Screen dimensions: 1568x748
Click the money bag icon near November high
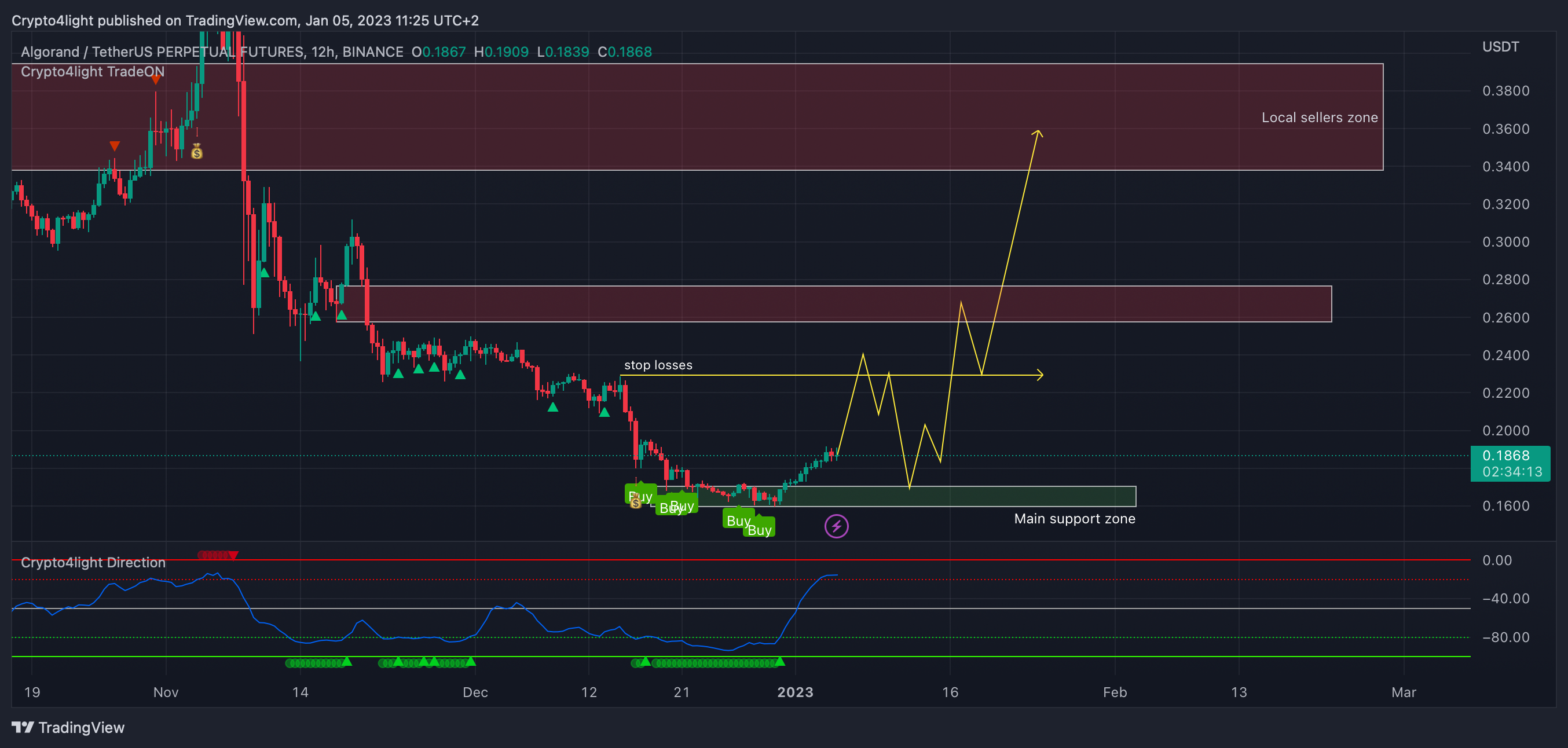point(197,151)
